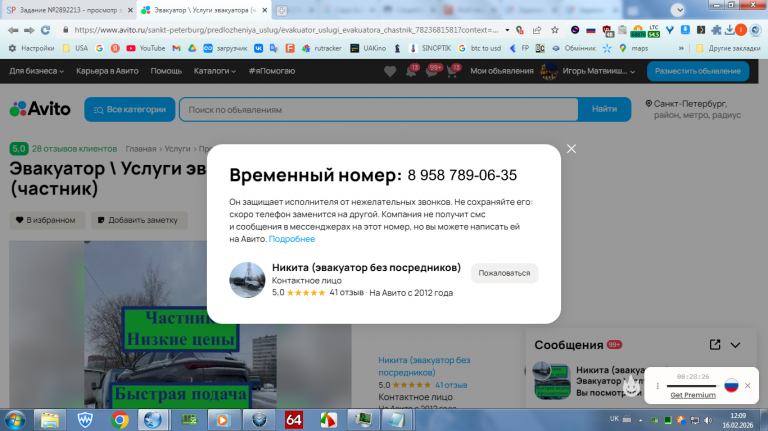Open Другие закладки folder

tap(728, 48)
